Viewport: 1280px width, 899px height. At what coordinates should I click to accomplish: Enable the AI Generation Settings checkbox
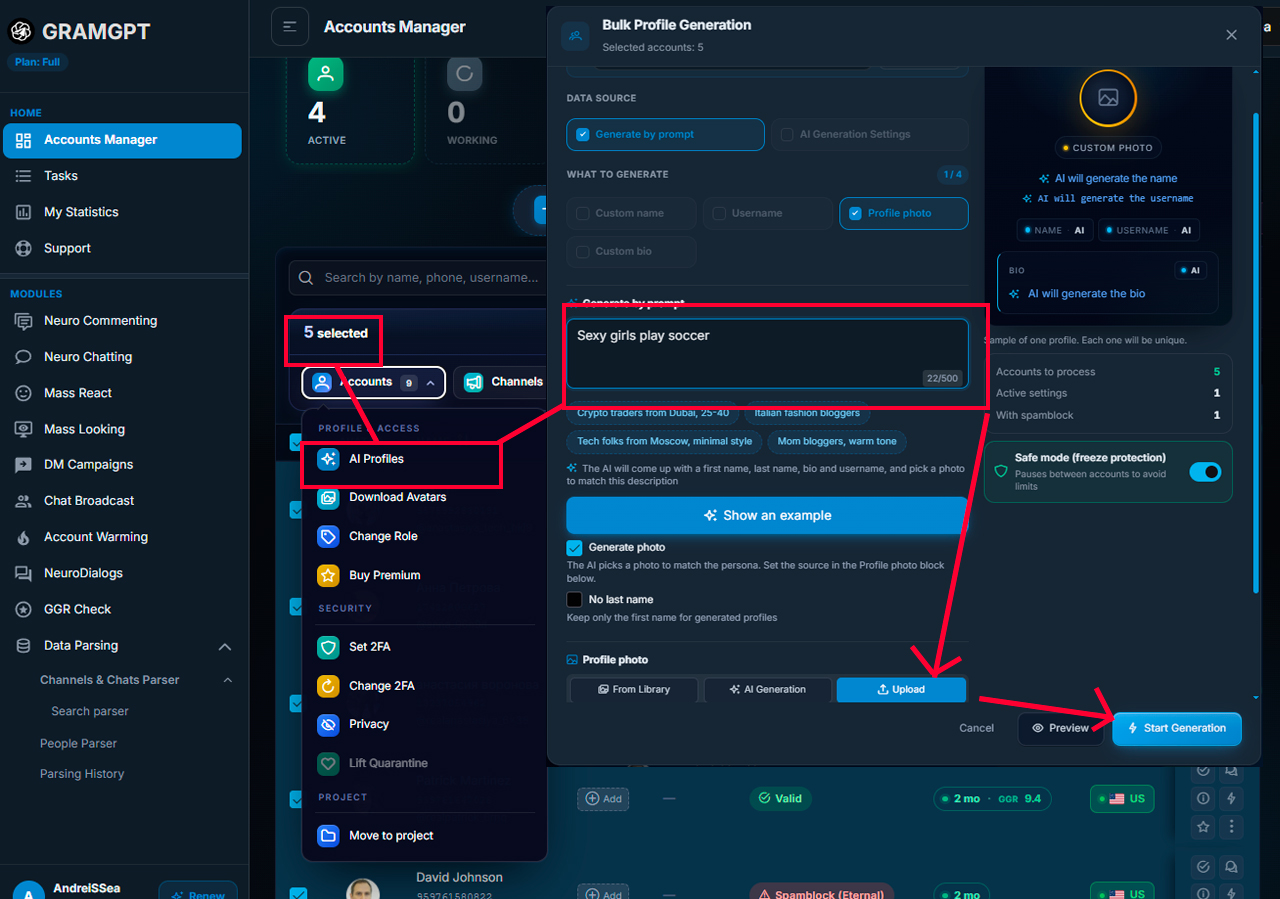(788, 135)
